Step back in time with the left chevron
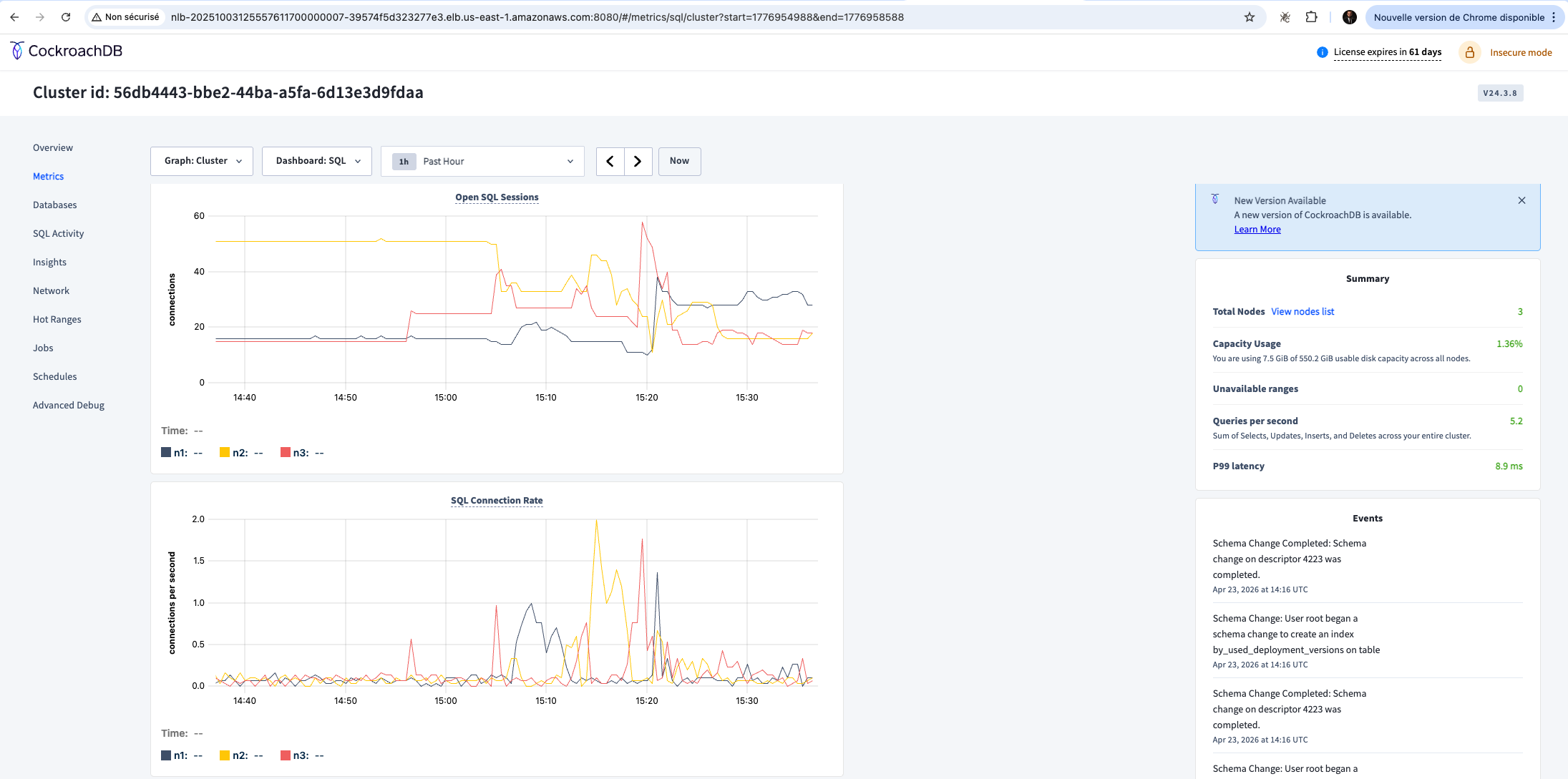This screenshot has width=1568, height=779. pyautogui.click(x=610, y=161)
